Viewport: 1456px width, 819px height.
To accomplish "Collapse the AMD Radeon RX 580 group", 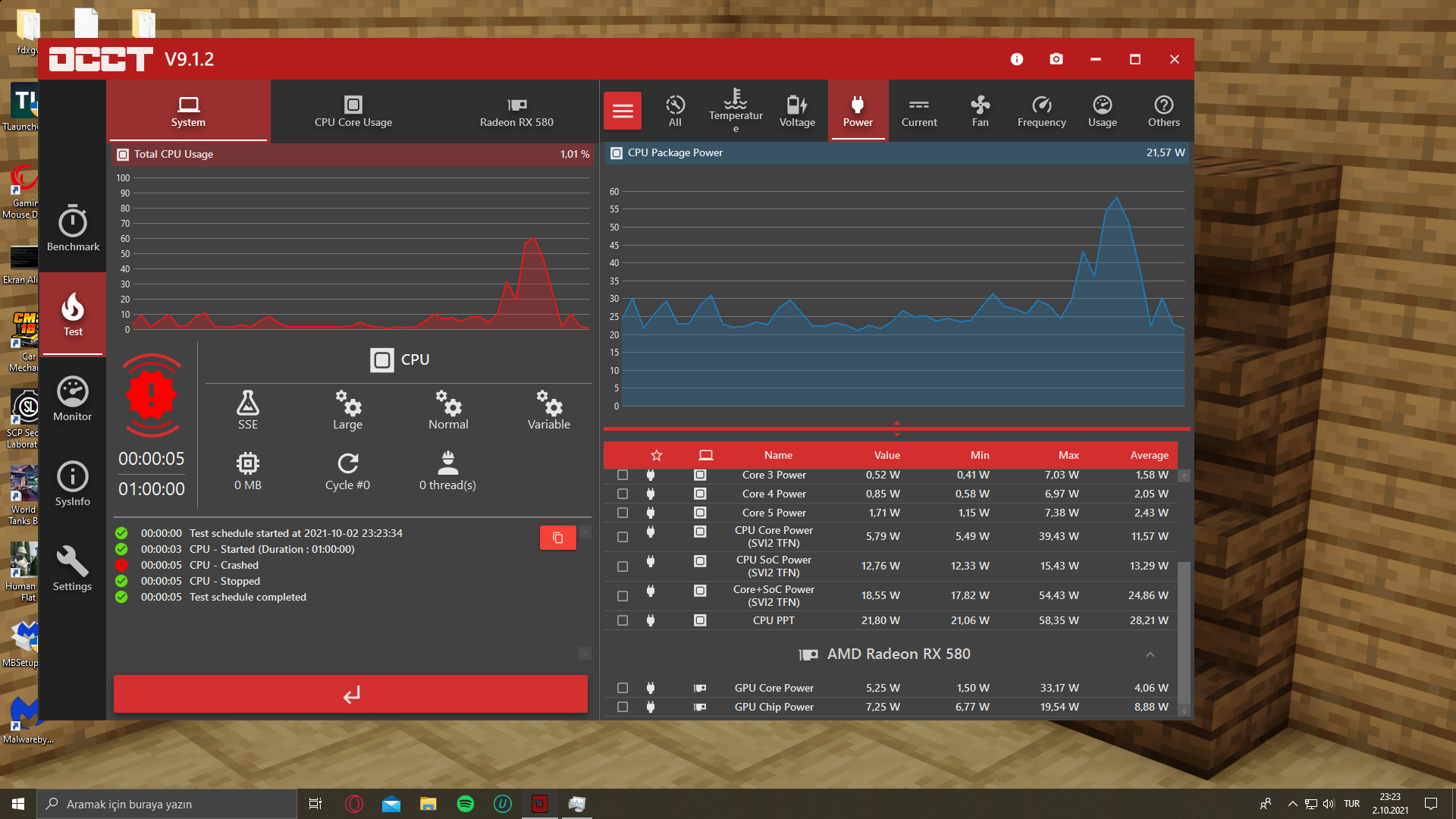I will pos(1150,654).
